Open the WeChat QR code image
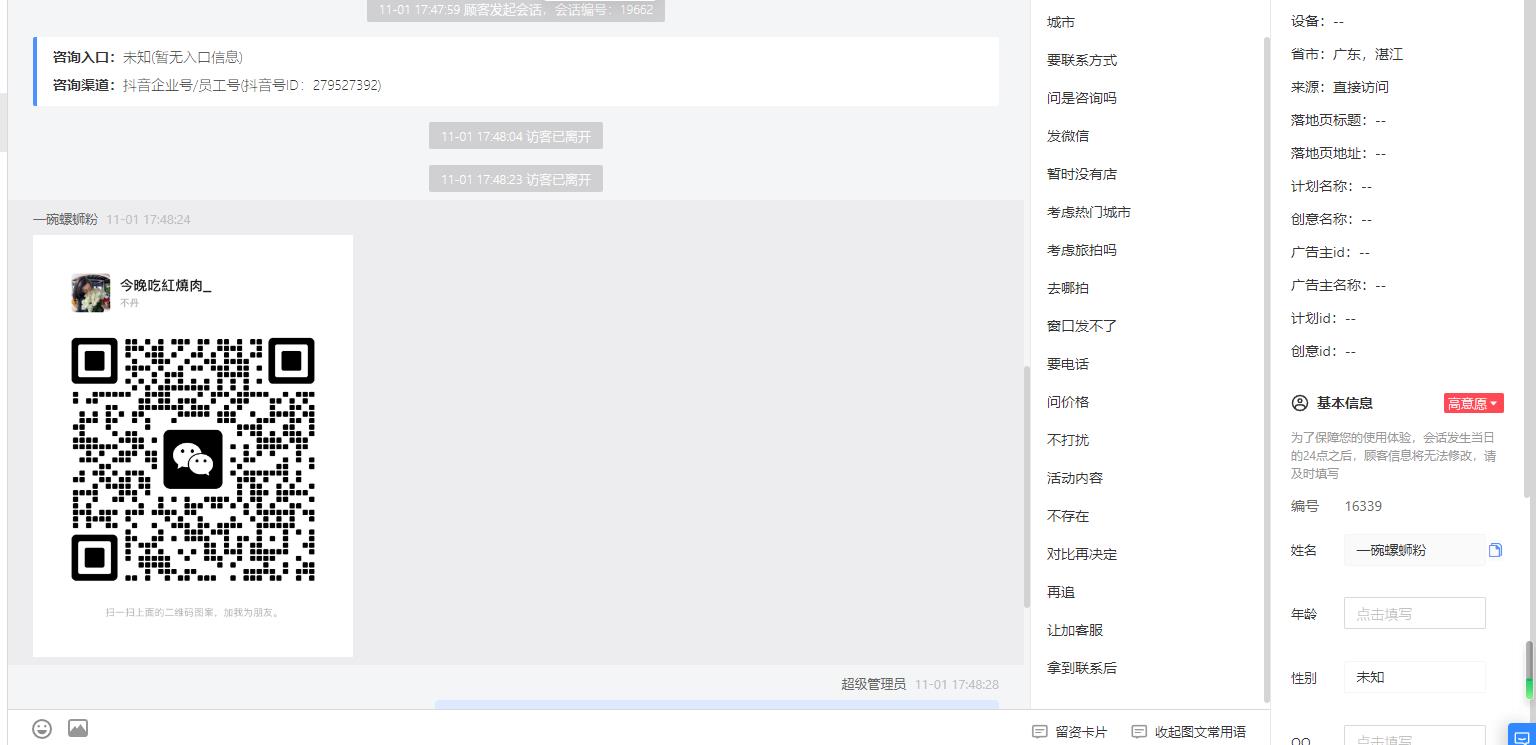 (x=193, y=446)
